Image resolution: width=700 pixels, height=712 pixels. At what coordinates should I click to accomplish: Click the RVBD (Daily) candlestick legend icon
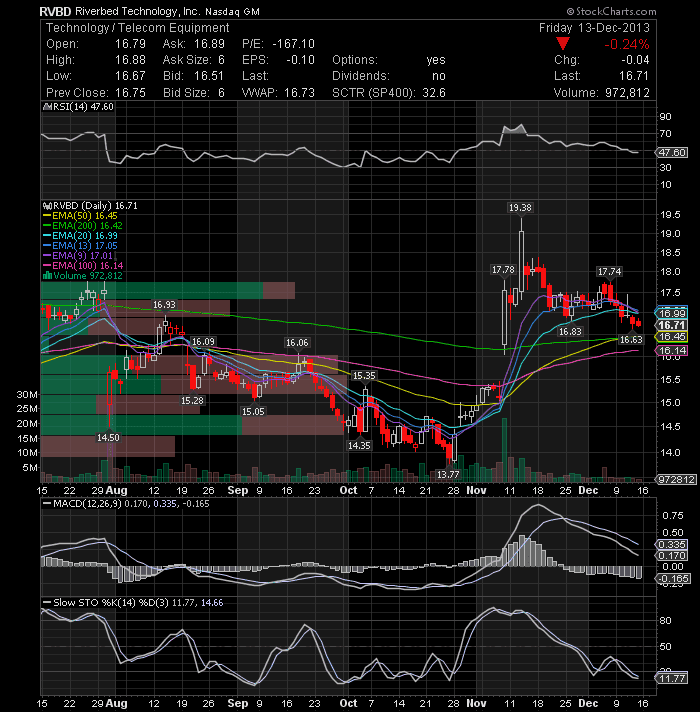(x=48, y=206)
